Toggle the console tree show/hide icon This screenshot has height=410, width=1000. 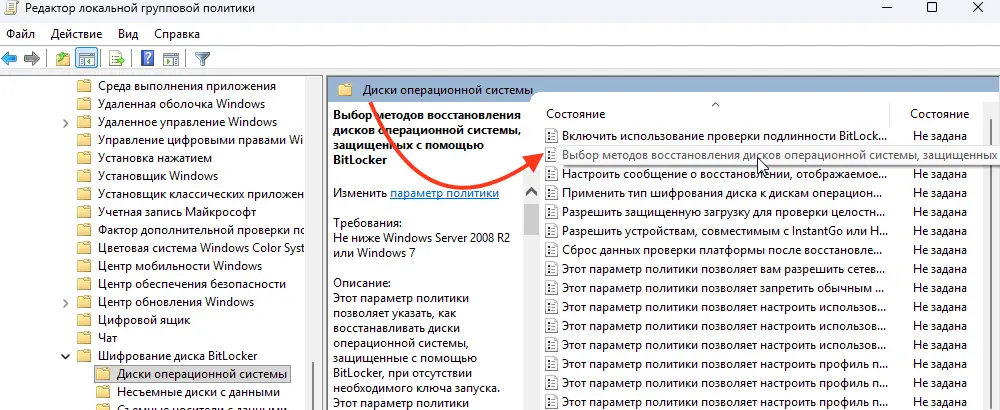click(x=86, y=58)
